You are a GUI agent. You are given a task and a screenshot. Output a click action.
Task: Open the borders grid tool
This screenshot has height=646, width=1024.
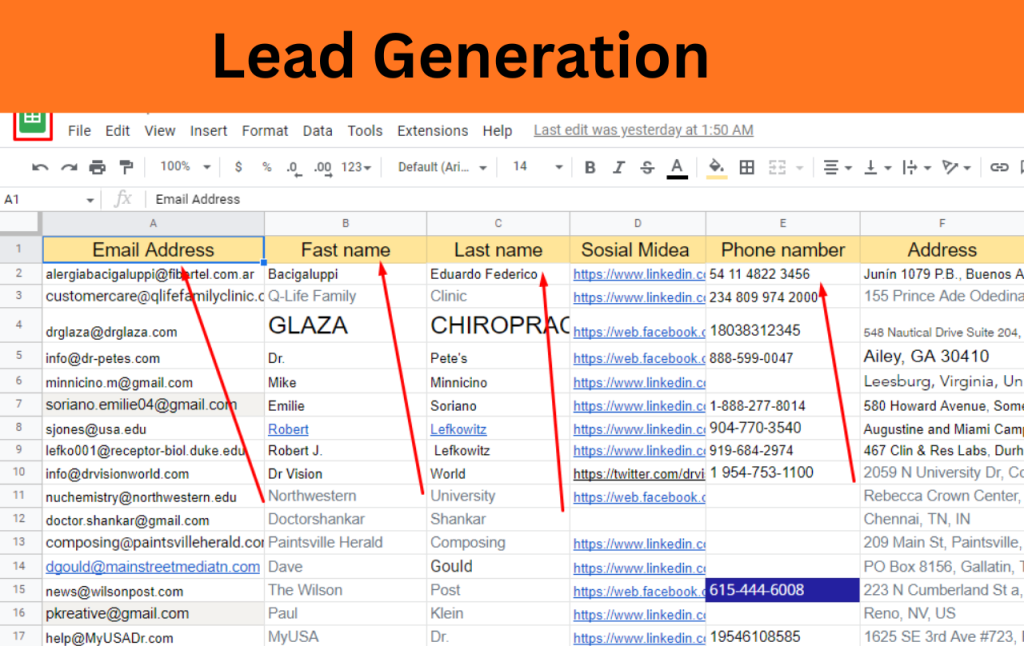coord(746,167)
